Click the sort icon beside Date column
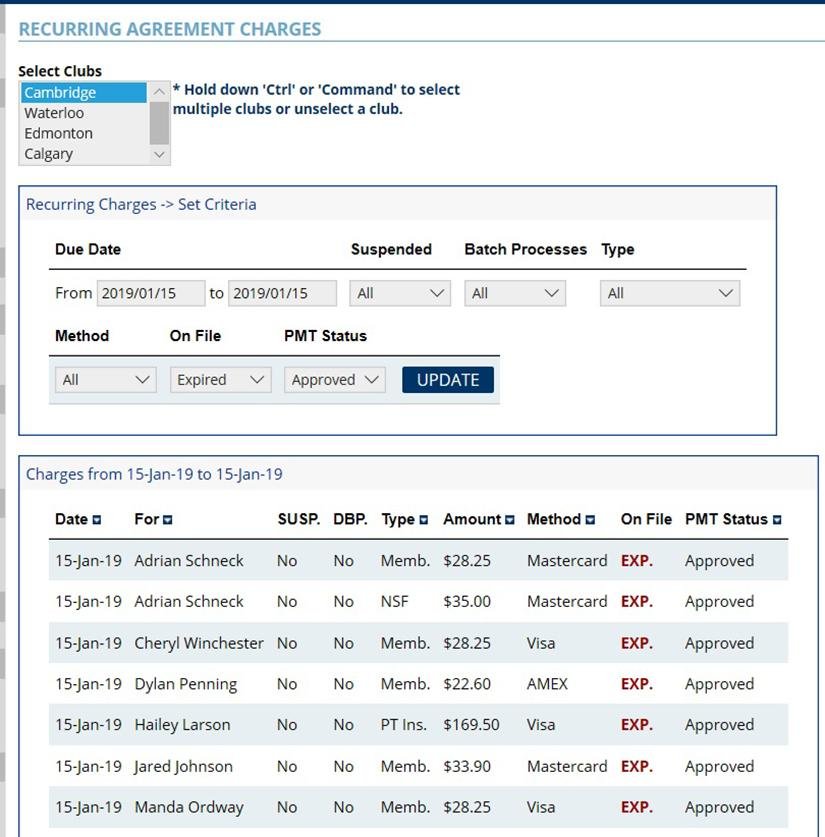825x837 pixels. point(97,520)
